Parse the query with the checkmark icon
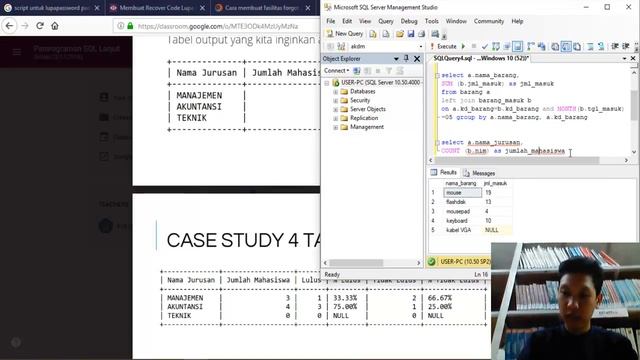Image resolution: width=640 pixels, height=360 pixels. pyautogui.click(x=485, y=47)
